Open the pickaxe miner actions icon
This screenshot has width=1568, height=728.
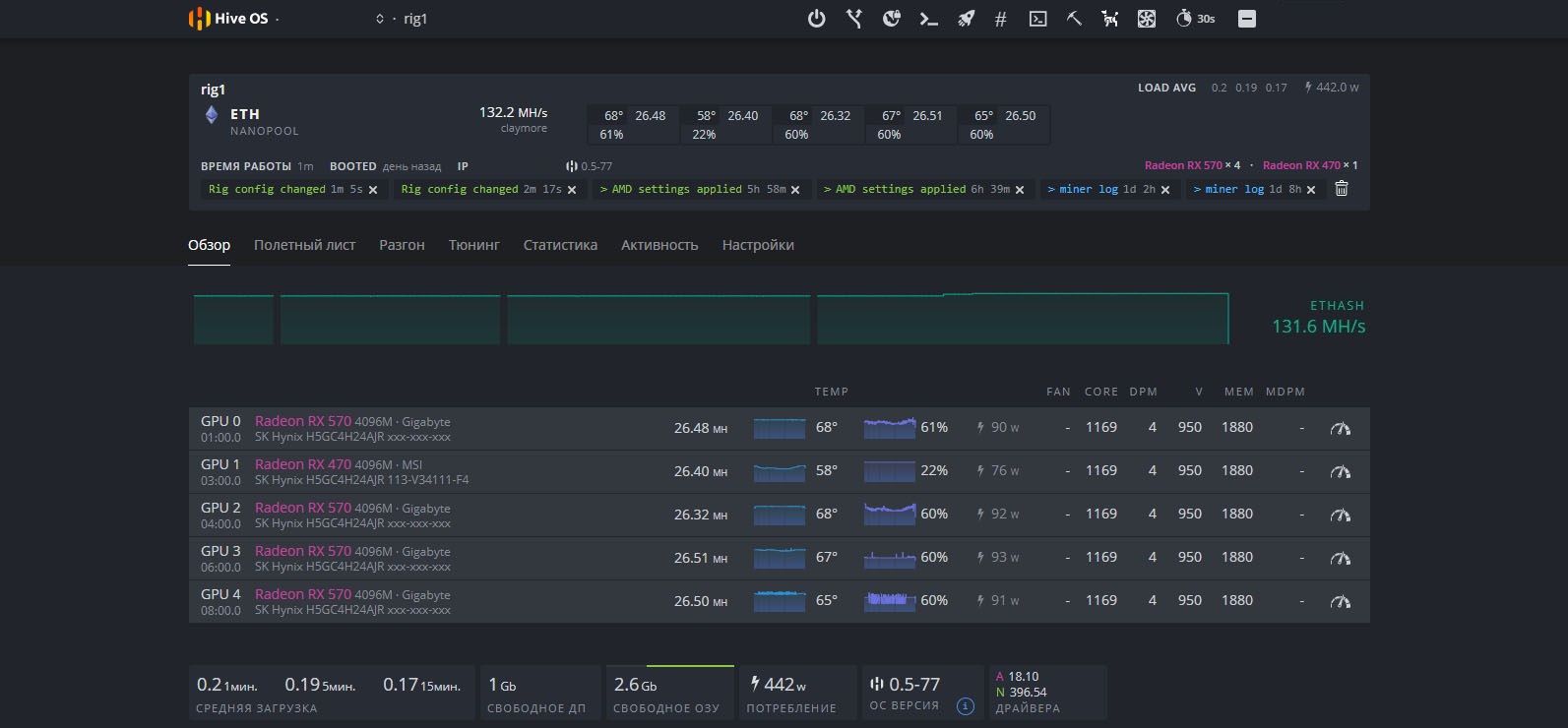1074,19
